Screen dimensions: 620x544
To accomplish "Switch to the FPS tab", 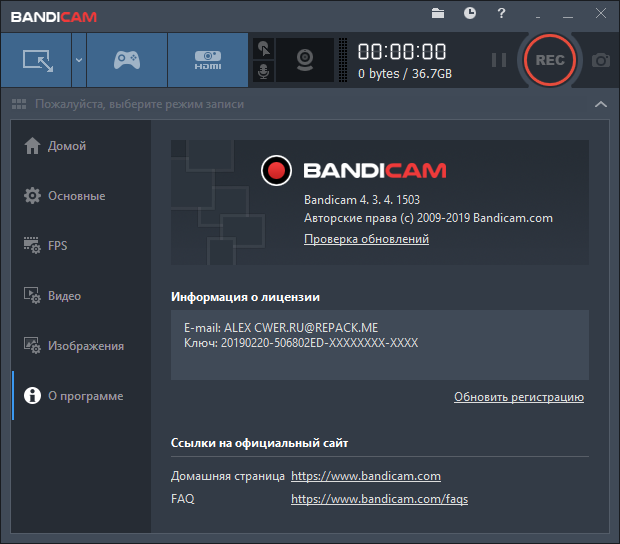I will [x=60, y=246].
